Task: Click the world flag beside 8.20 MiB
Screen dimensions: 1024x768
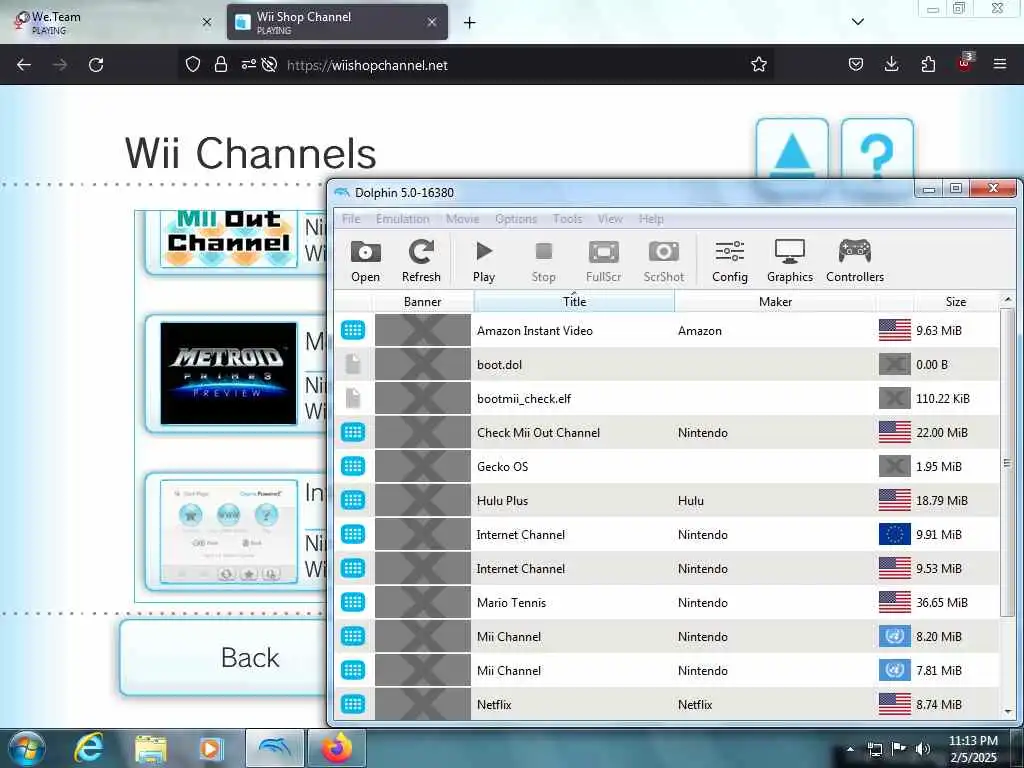Action: (895, 636)
